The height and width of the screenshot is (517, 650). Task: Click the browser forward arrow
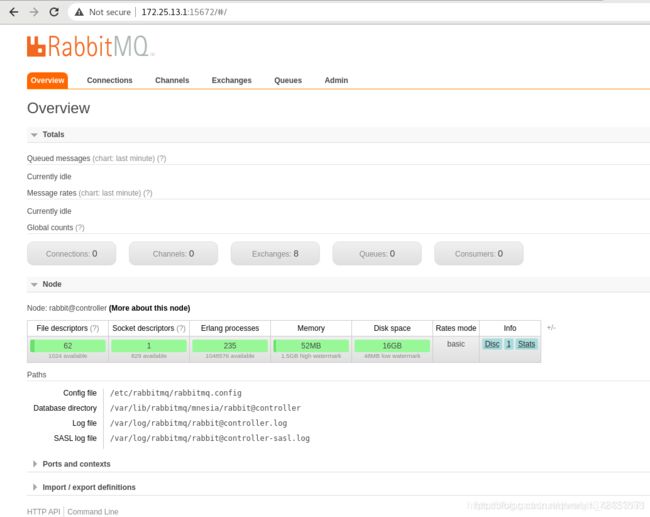click(x=34, y=12)
